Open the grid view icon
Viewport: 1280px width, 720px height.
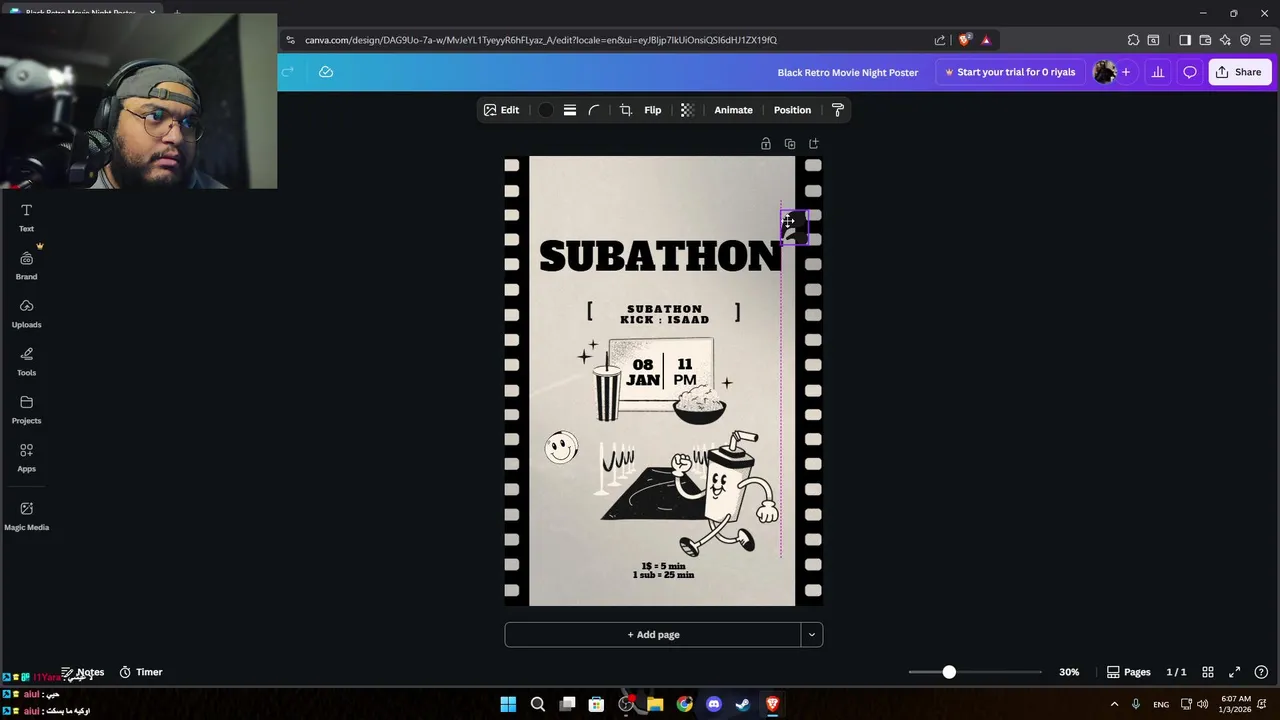click(1208, 672)
